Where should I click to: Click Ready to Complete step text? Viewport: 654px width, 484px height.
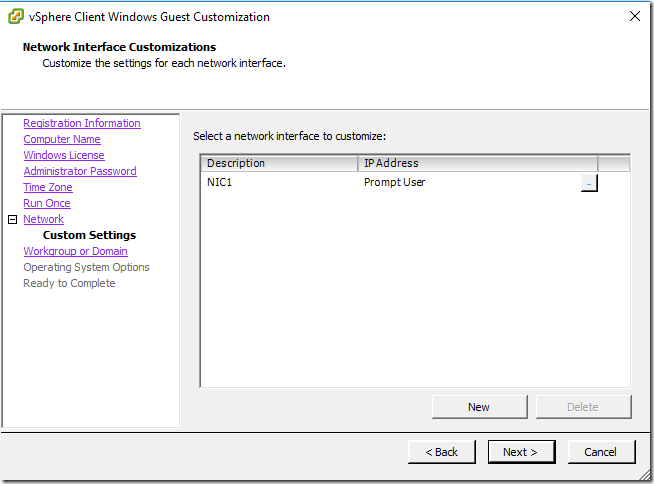coord(69,283)
